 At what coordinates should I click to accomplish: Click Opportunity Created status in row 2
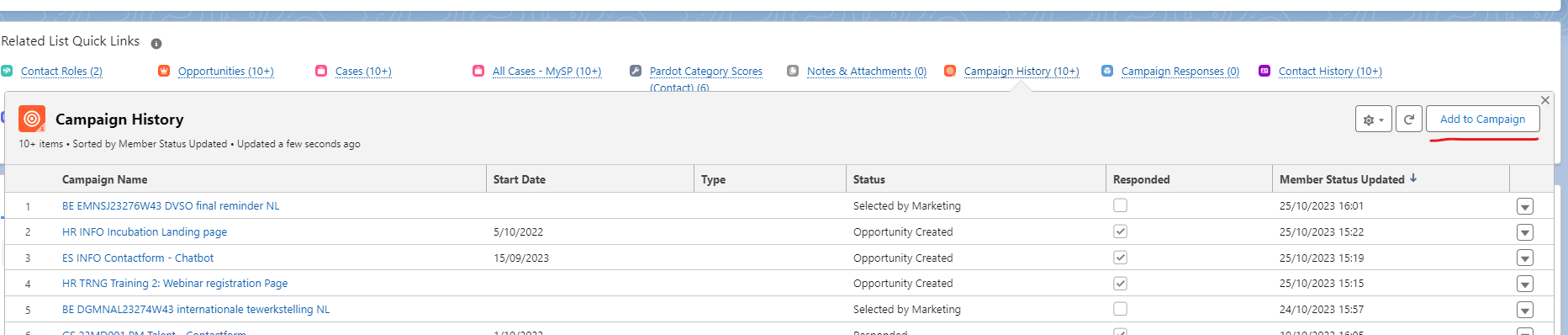tap(903, 232)
